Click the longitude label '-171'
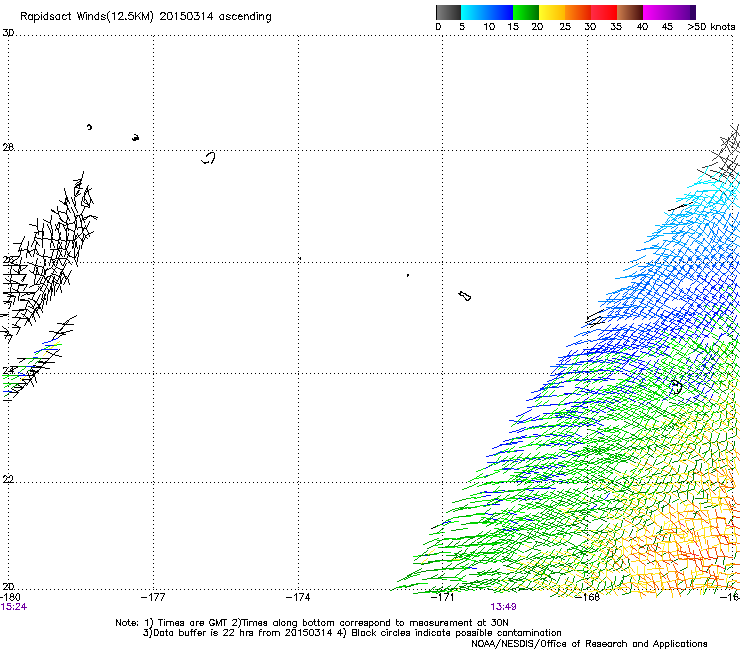The height and width of the screenshot is (650, 740). (443, 597)
